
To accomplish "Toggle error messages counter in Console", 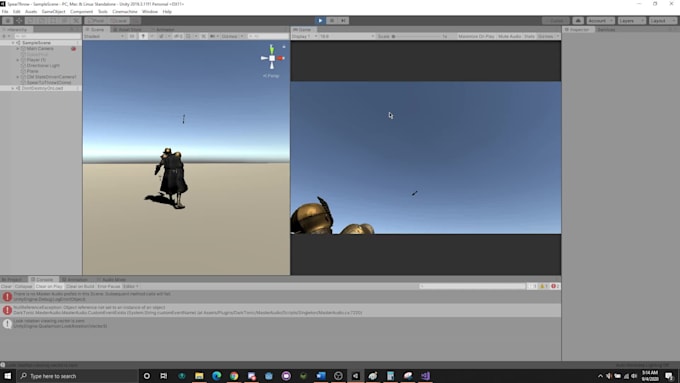I will (x=555, y=286).
